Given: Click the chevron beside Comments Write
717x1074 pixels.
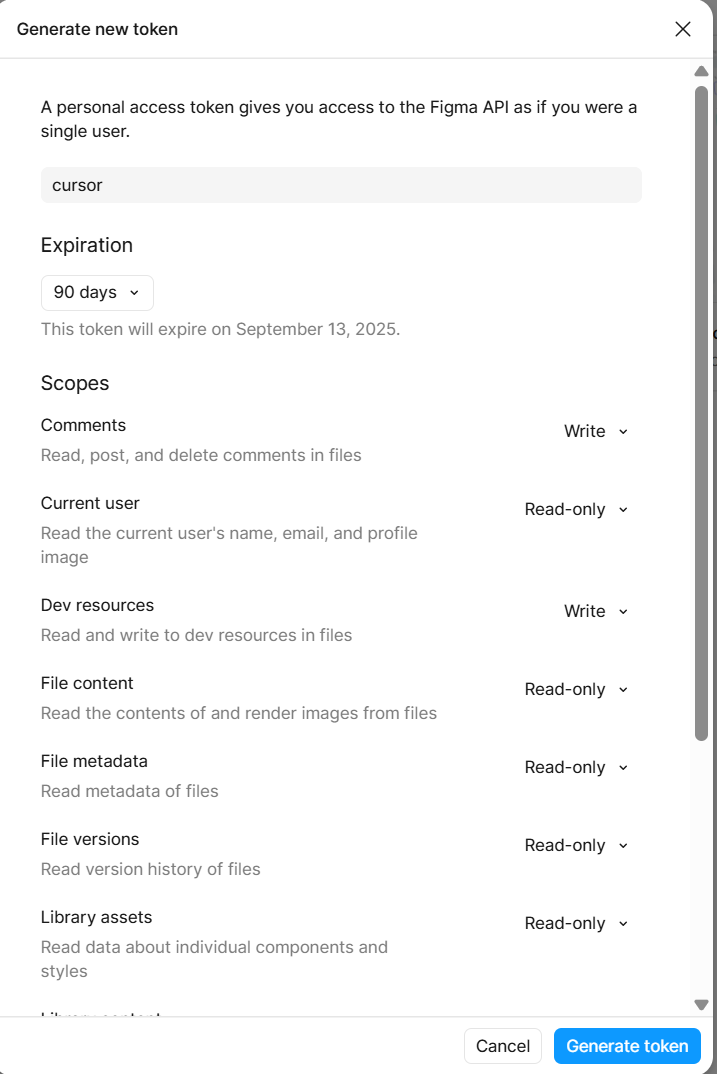Looking at the screenshot, I should 623,432.
